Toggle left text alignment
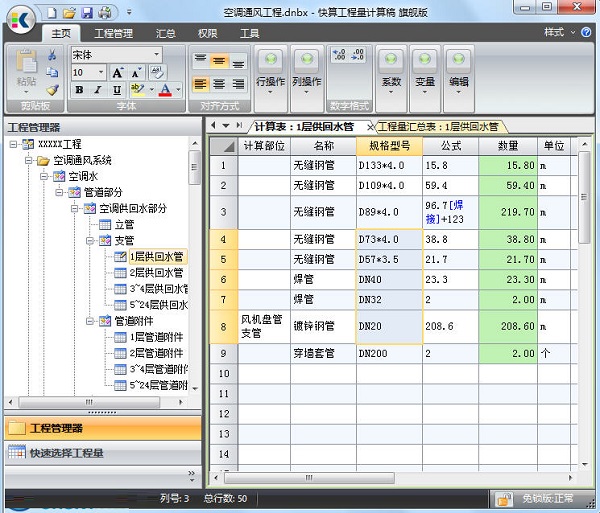The height and width of the screenshot is (513, 600). click(200, 84)
